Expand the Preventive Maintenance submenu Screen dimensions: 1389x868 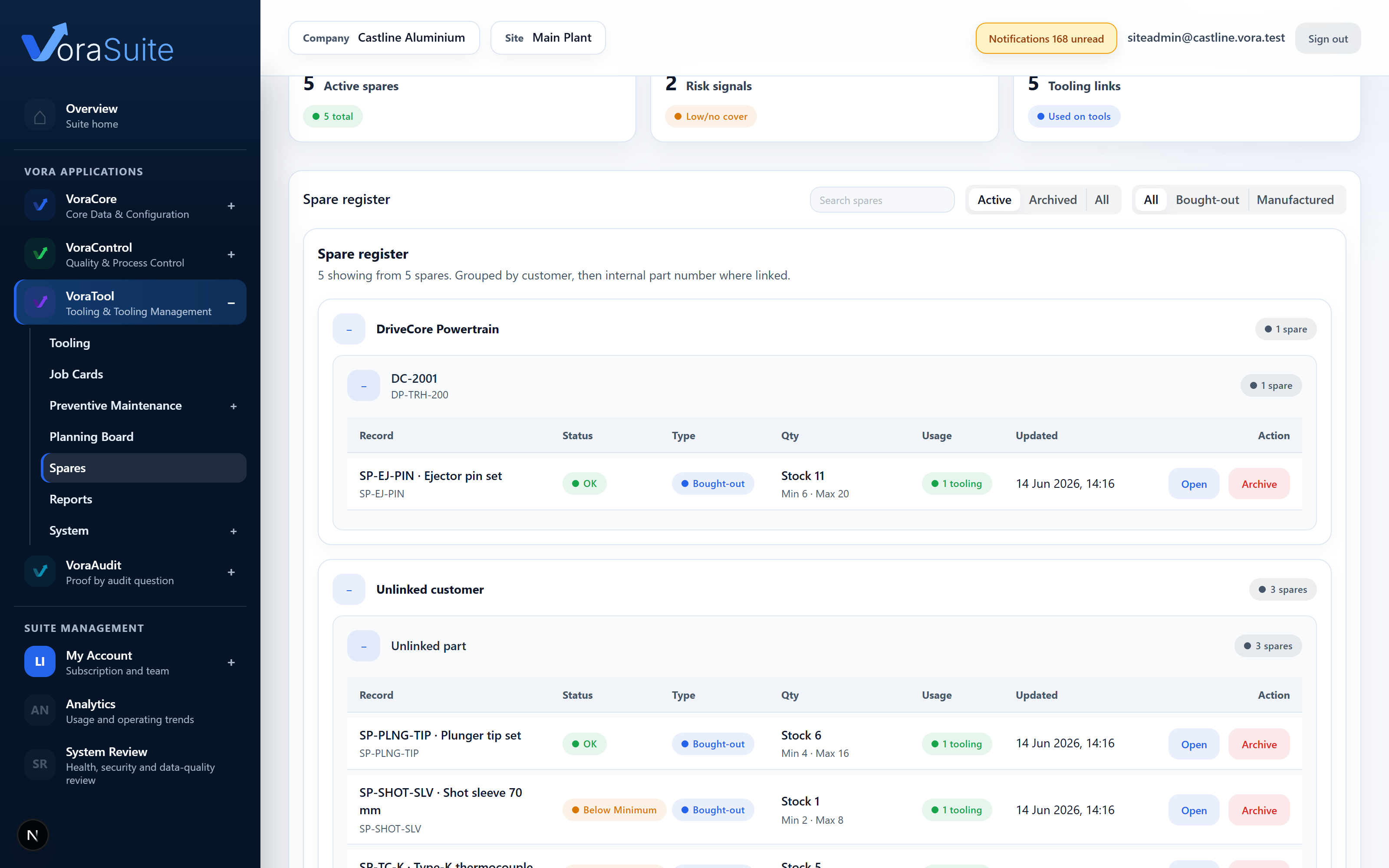click(234, 407)
